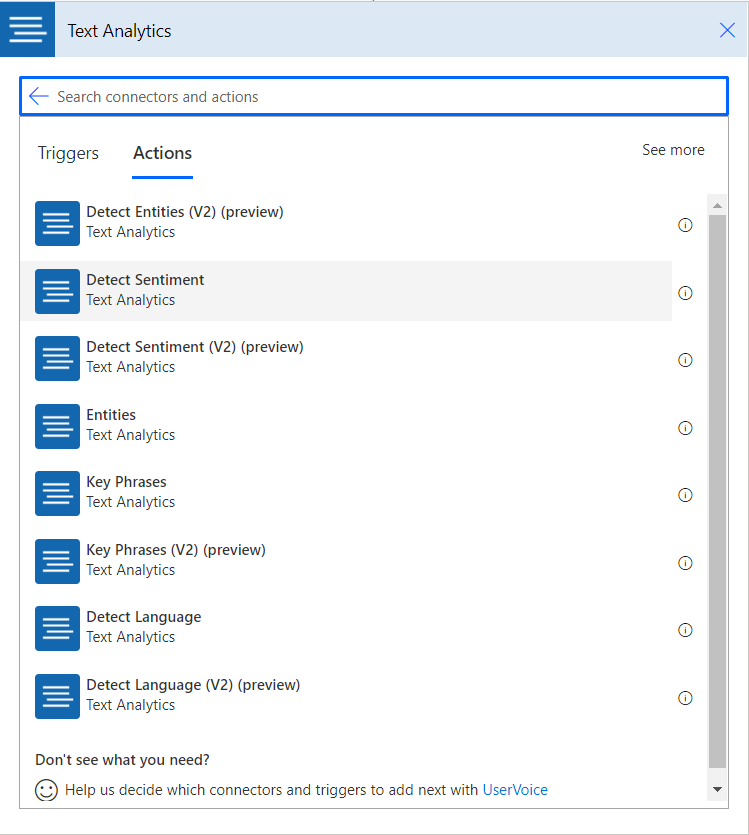The width and height of the screenshot is (749, 835).
Task: Open info for Detect Entities (V2) preview
Action: click(685, 225)
